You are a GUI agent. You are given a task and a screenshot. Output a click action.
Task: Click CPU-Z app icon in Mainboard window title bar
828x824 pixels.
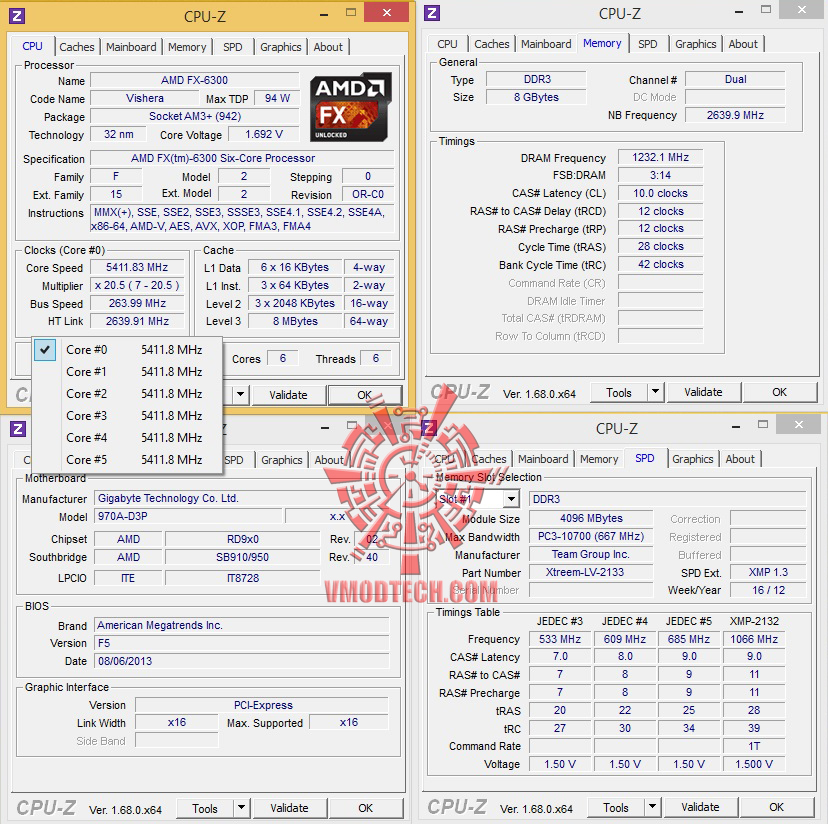(x=18, y=428)
